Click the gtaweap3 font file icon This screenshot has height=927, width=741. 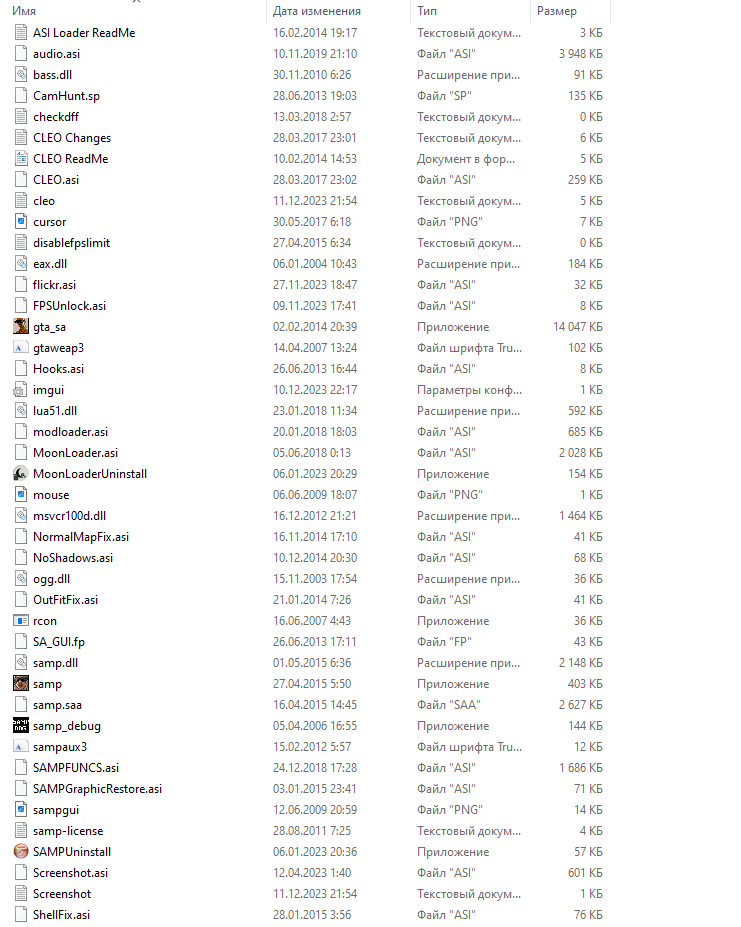click(x=21, y=348)
